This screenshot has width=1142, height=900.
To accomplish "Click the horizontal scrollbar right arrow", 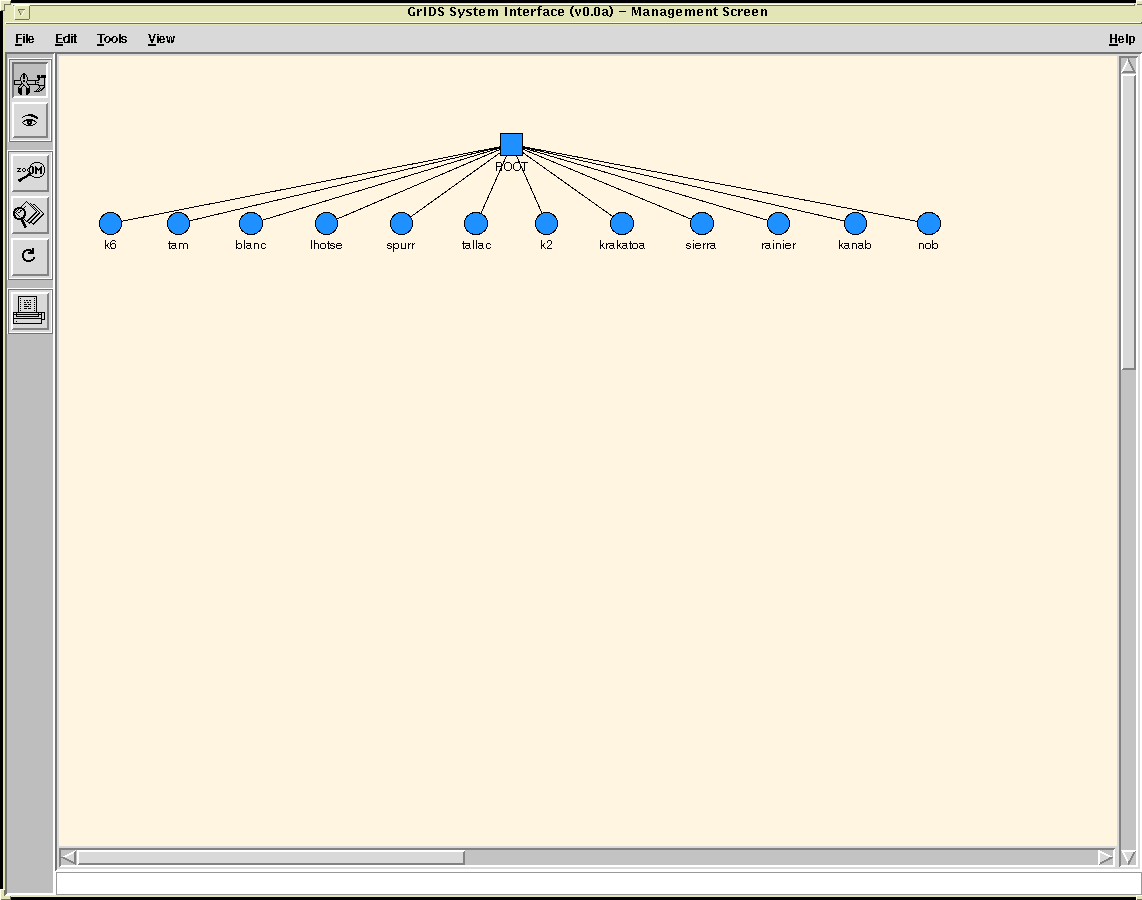I will click(1105, 857).
